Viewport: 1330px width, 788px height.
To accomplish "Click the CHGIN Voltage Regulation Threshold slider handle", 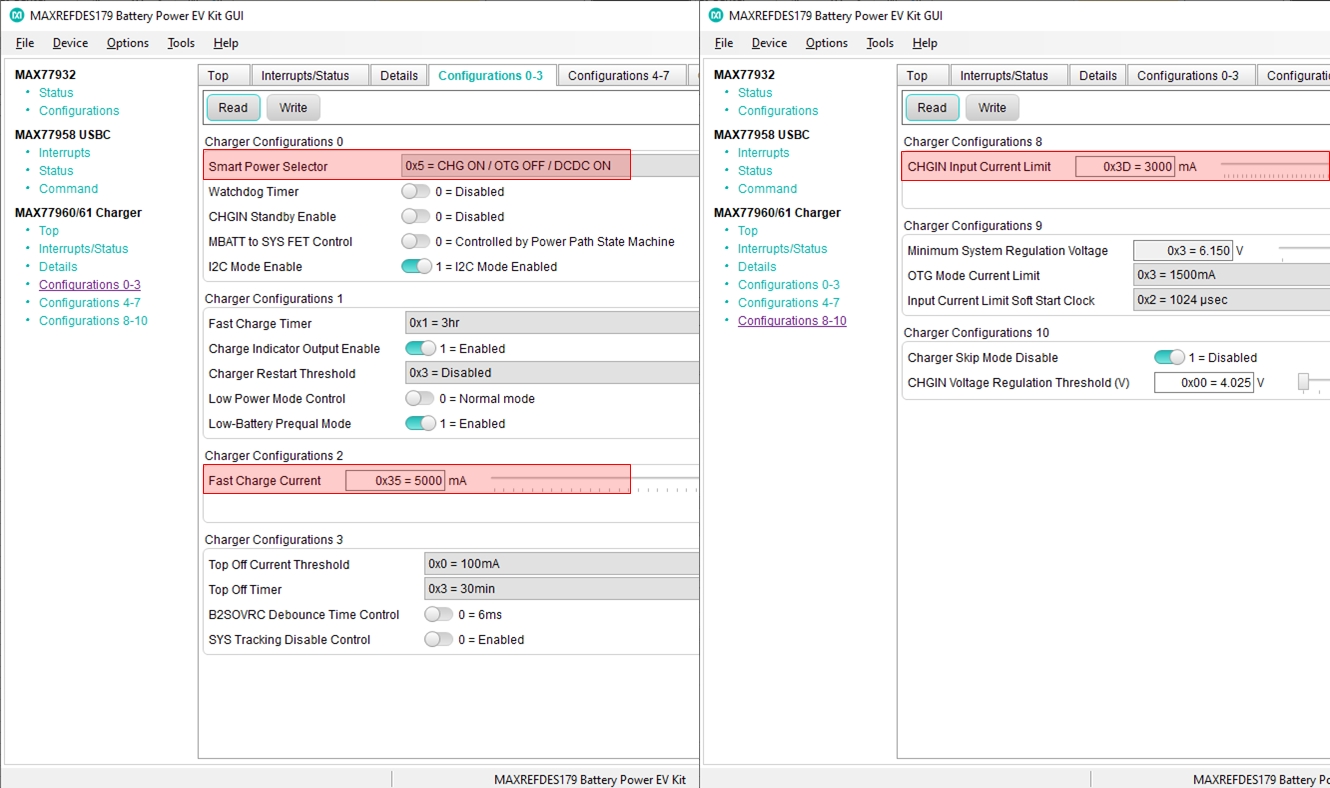I will coord(1303,382).
